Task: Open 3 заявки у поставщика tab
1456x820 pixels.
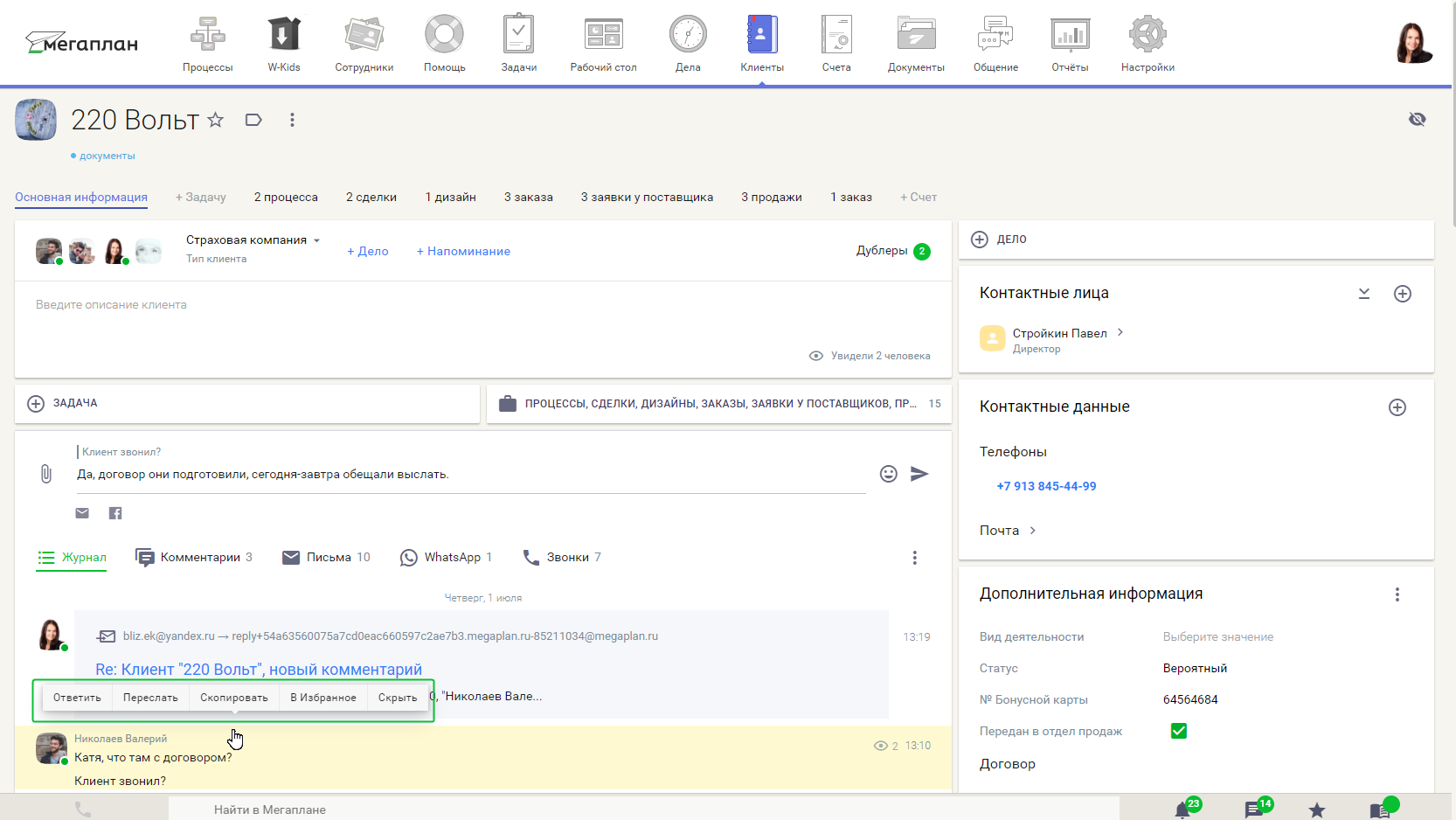Action: 647,198
